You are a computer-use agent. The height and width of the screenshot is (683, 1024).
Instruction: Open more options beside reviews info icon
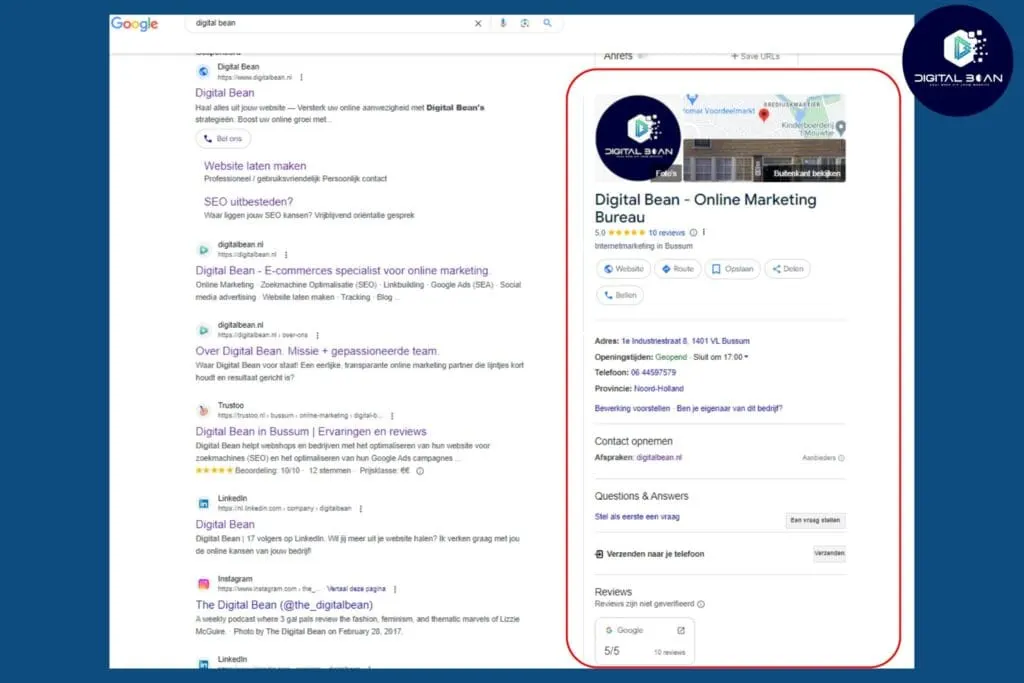click(x=704, y=232)
